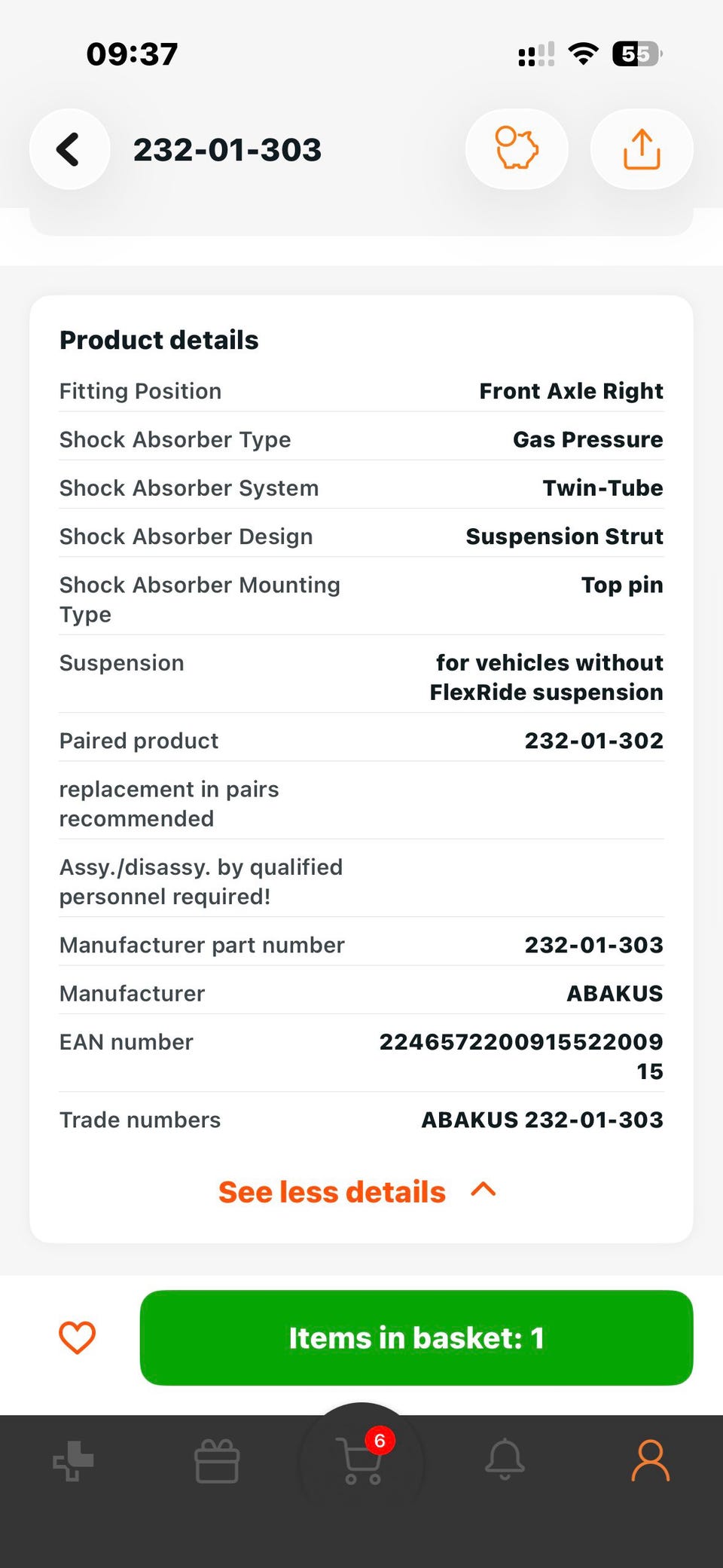
Task: Open the shopping cart with 6 items
Action: 361,1460
